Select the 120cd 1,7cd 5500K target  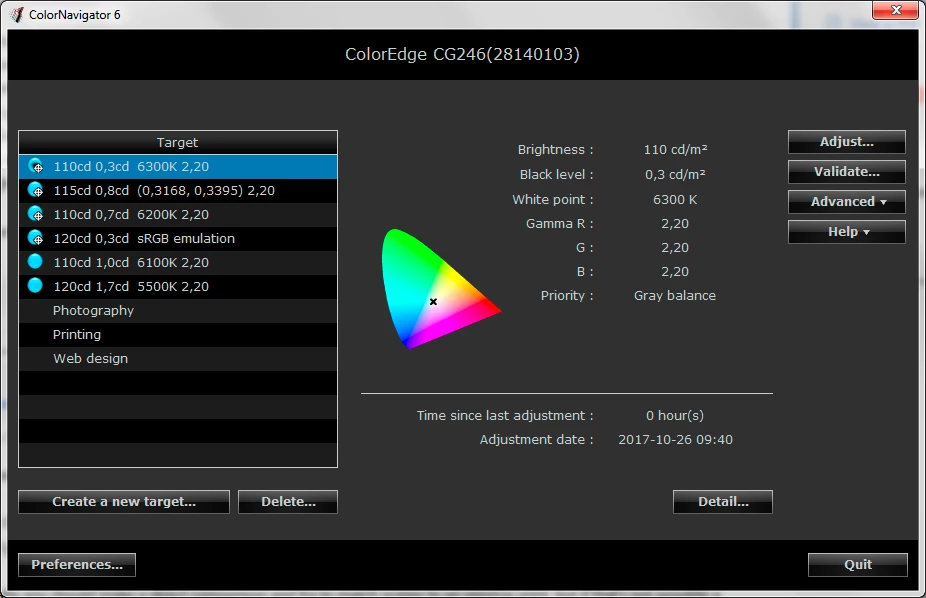(x=178, y=286)
